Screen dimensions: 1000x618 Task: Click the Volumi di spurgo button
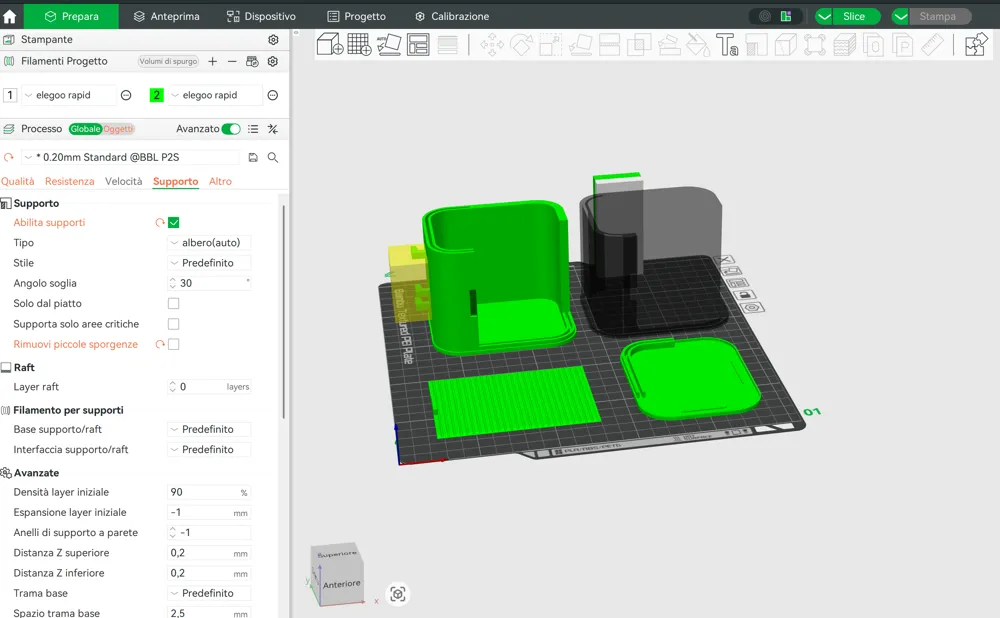tap(168, 61)
